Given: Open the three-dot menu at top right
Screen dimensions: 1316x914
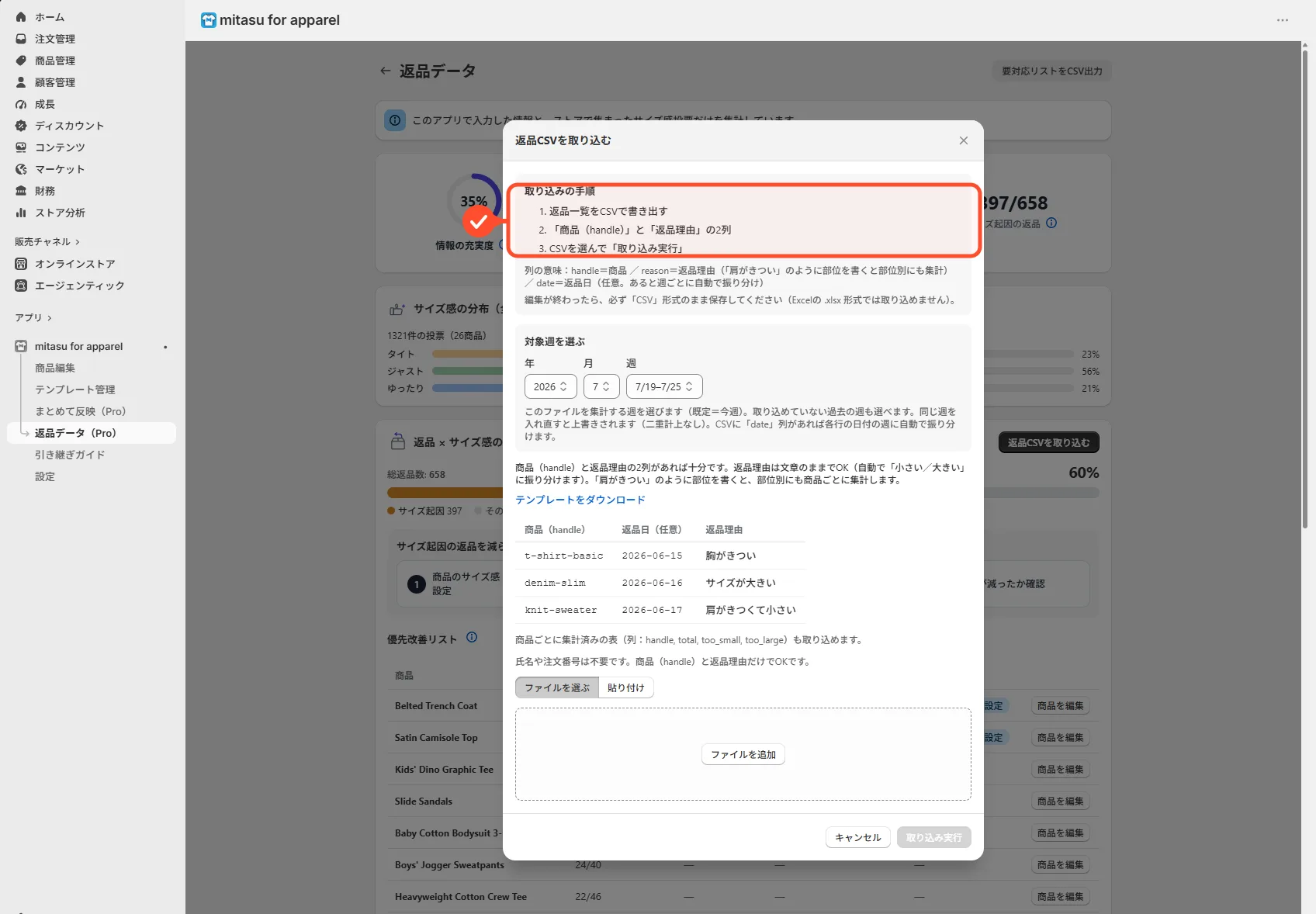Looking at the screenshot, I should tap(1283, 20).
